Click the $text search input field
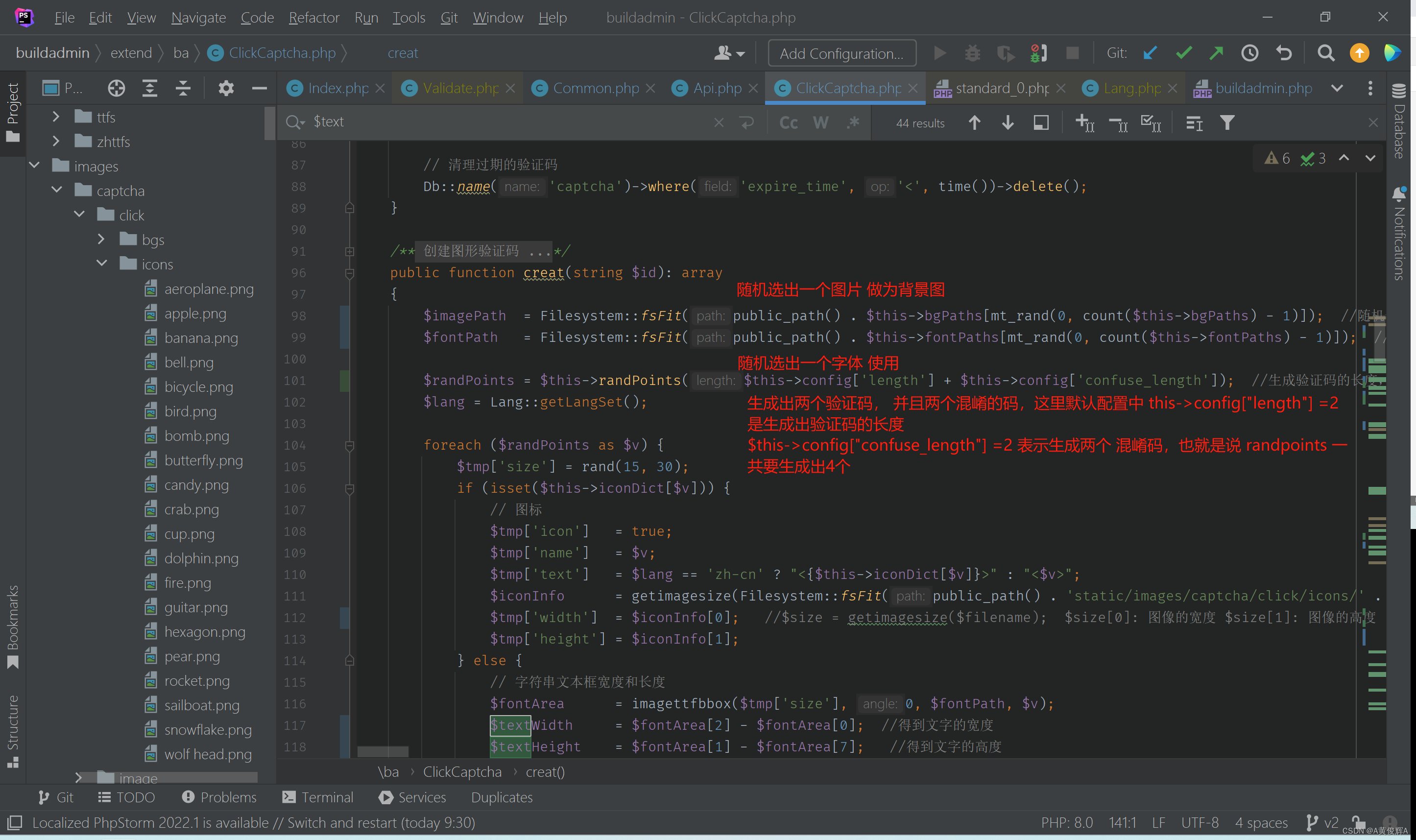Image resolution: width=1416 pixels, height=840 pixels. (x=509, y=122)
